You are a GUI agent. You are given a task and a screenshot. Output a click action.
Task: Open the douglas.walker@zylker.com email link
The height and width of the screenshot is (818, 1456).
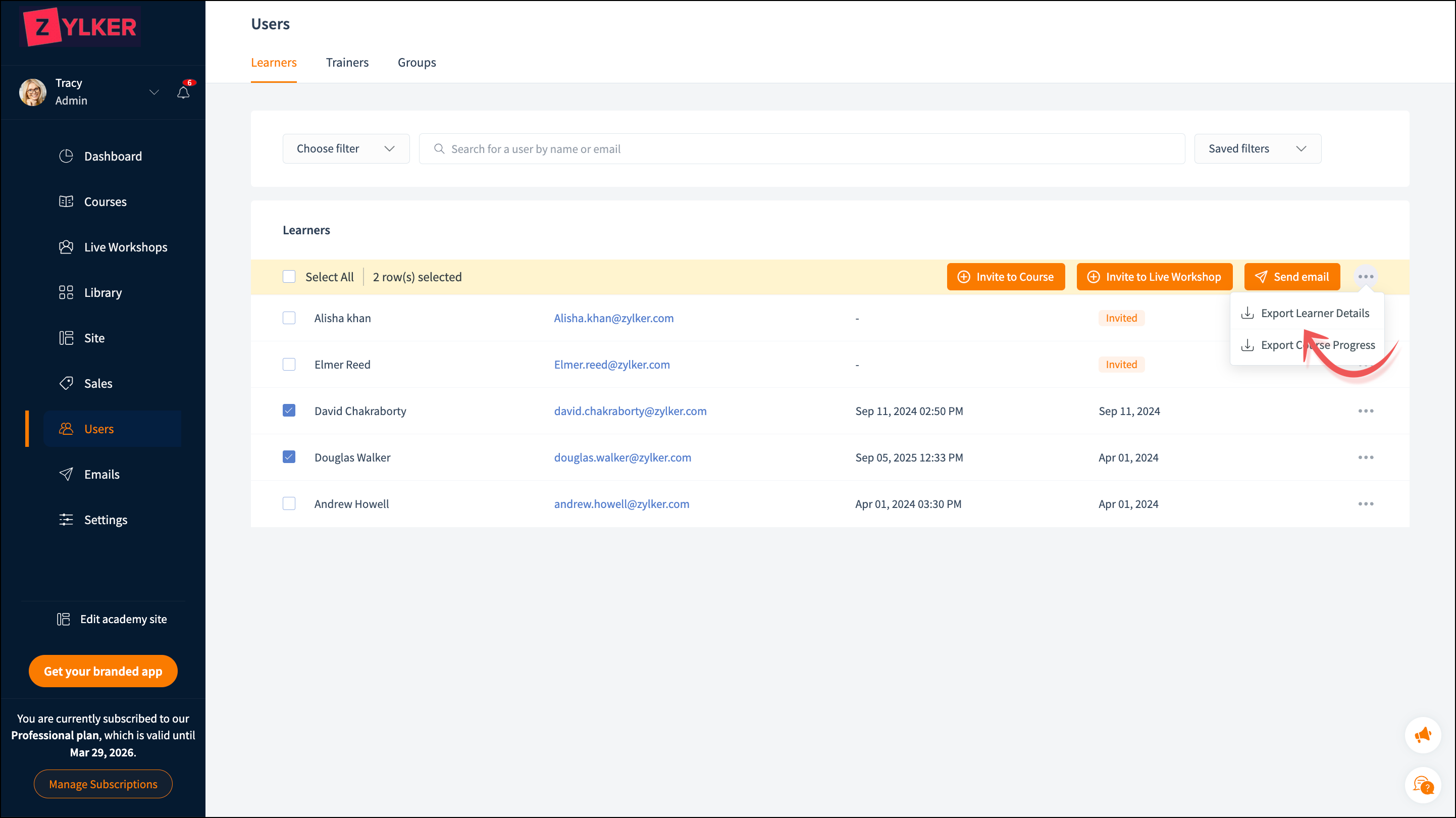click(x=622, y=457)
